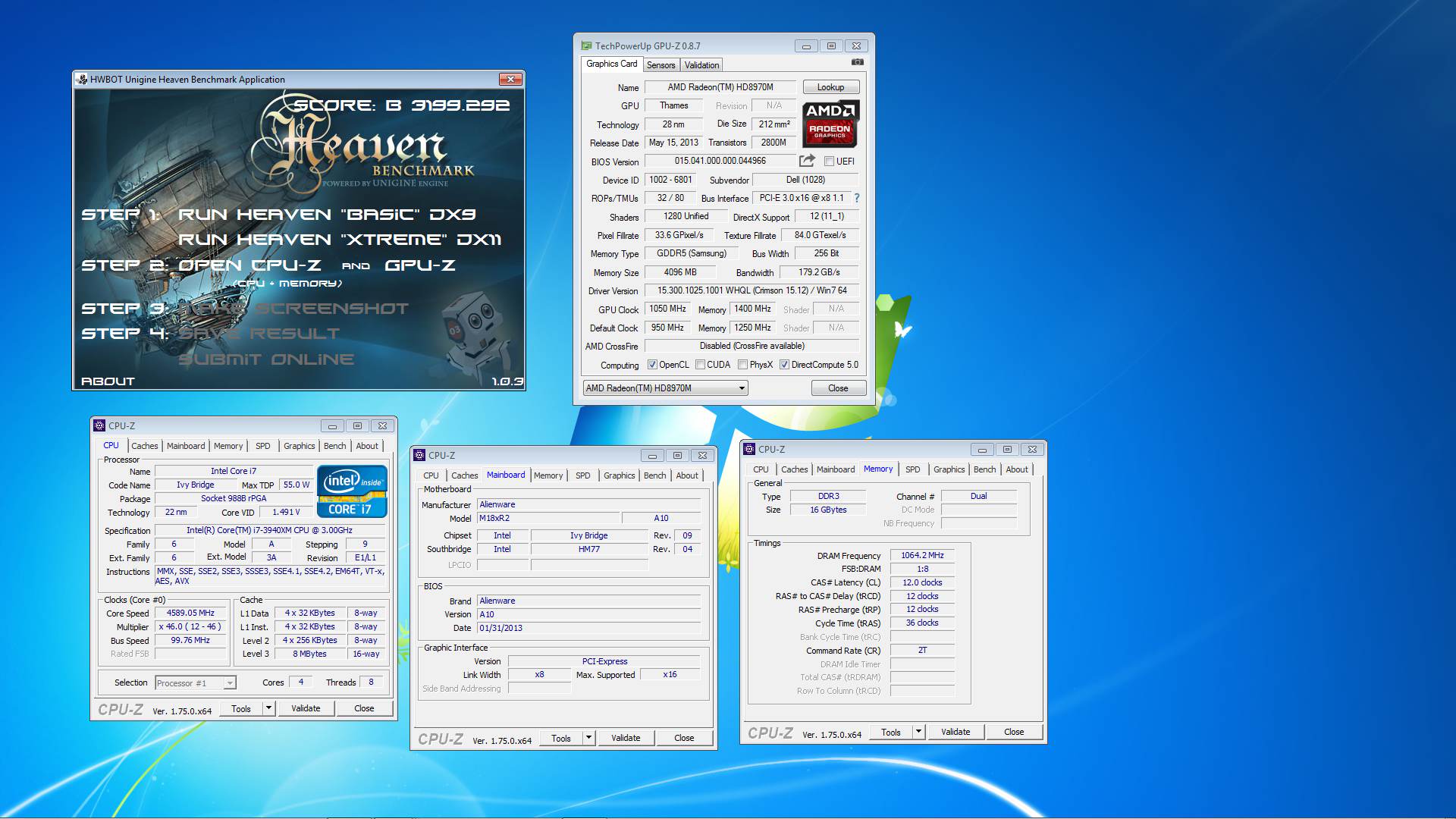Click the Specification i7-3940XM text

point(269,530)
